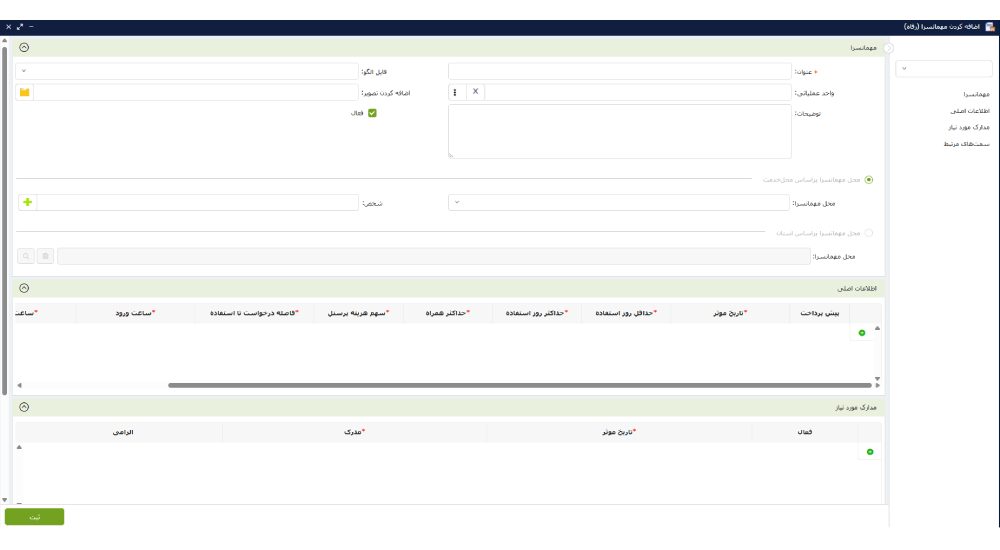This screenshot has width=1000, height=550.
Task: Collapse the مهمانسرا section with chevron
Action: point(24,47)
